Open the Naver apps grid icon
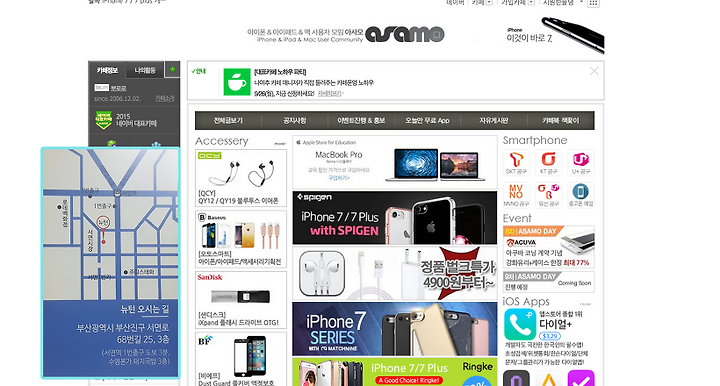Image resolution: width=720 pixels, height=386 pixels. click(593, 3)
